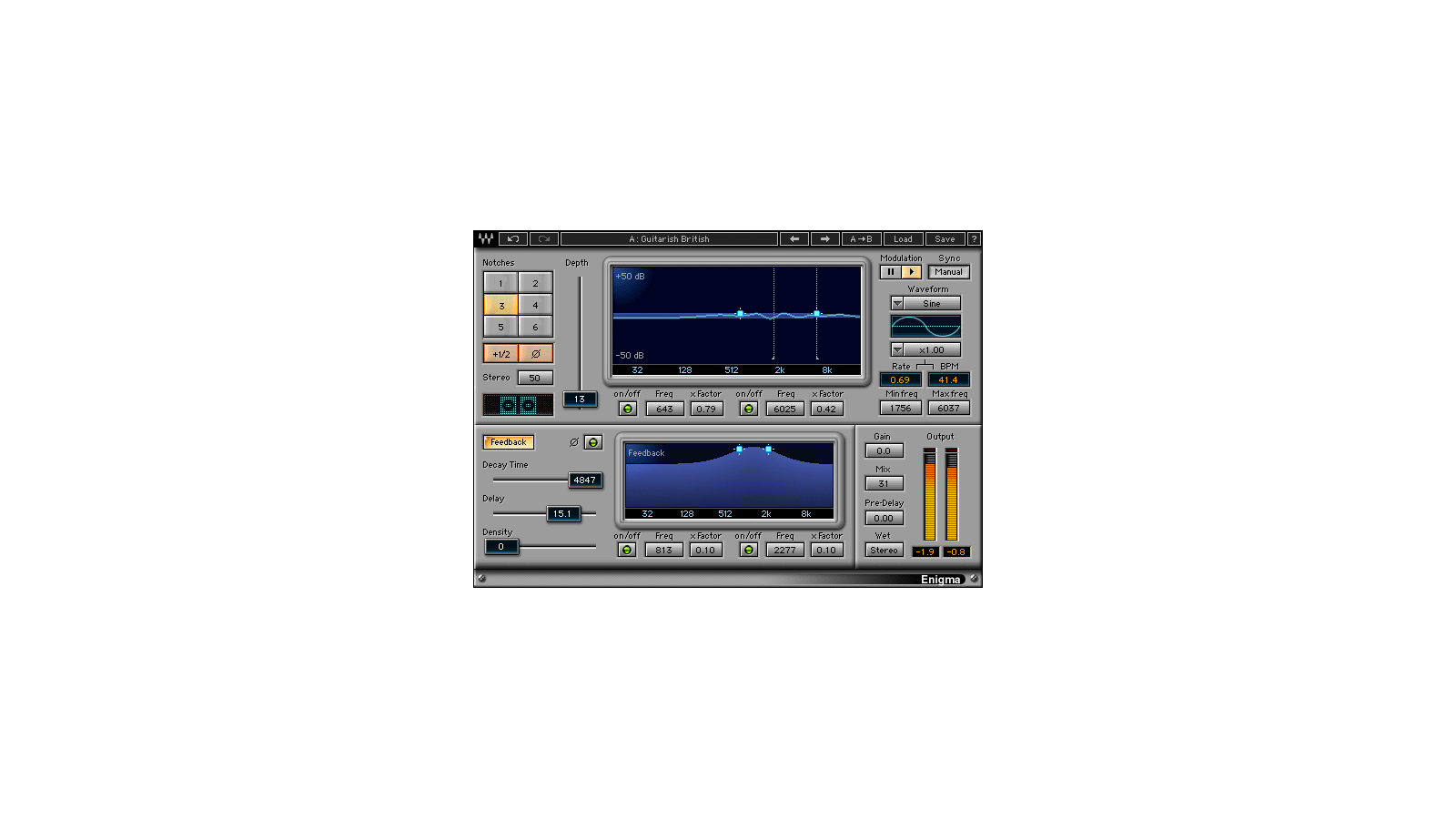Click the Freq value 643
The image size is (1456, 819).
(664, 409)
